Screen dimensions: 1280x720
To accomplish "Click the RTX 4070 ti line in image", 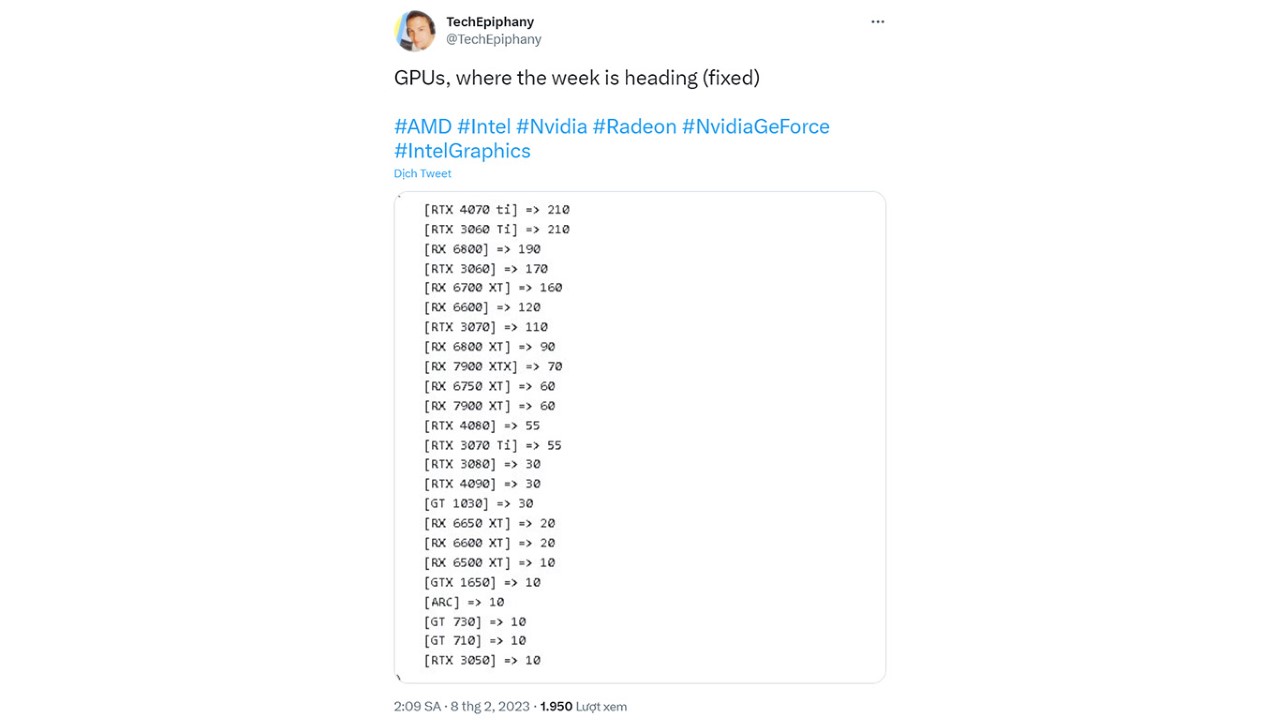I will coord(496,210).
